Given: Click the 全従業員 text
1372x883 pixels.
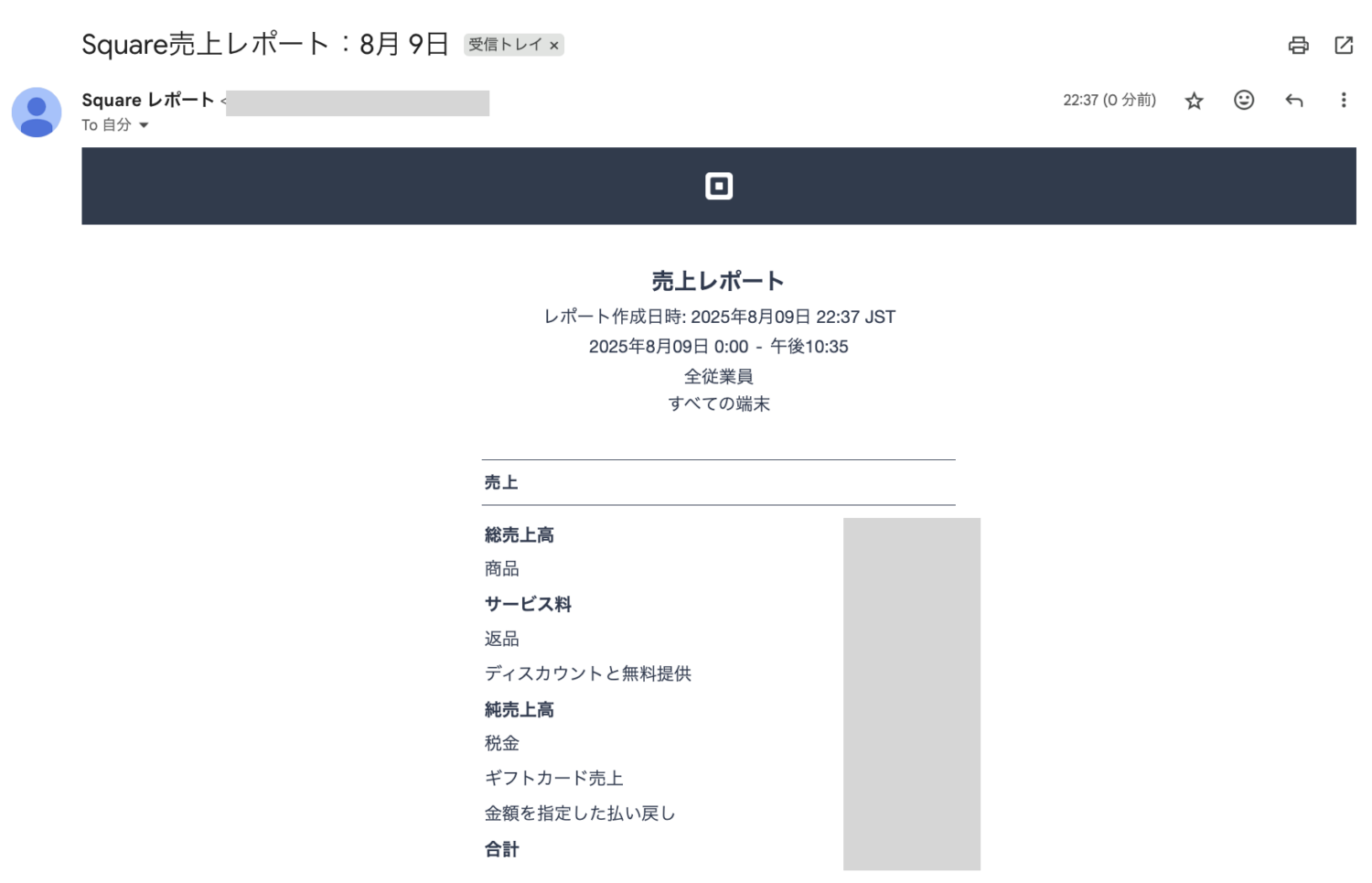Looking at the screenshot, I should [x=718, y=376].
